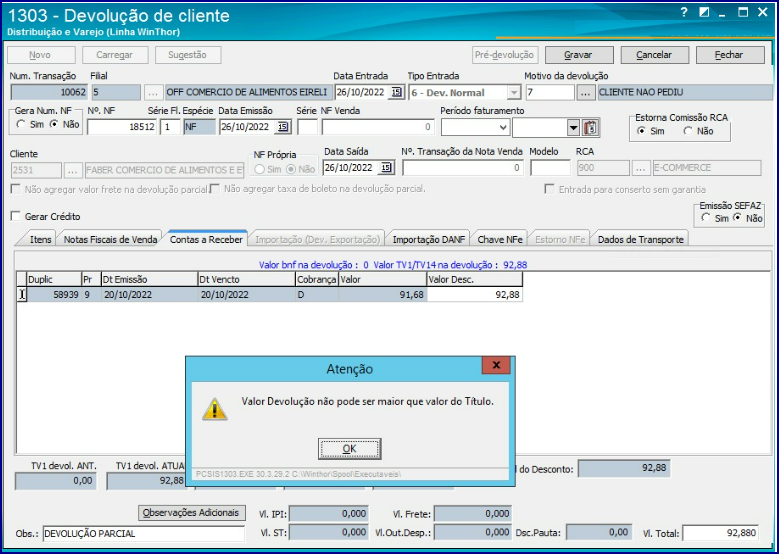
Task: Click the warning icon in Atenção dialog
Action: [x=215, y=409]
